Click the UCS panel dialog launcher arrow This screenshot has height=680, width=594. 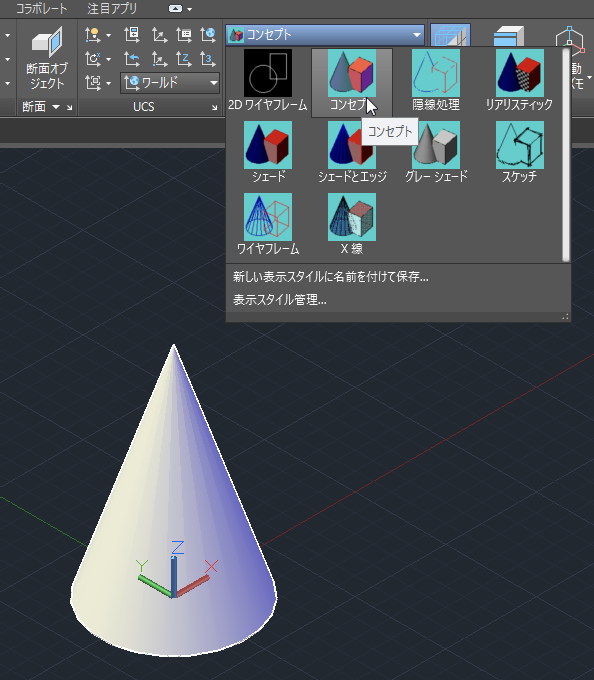coord(215,107)
